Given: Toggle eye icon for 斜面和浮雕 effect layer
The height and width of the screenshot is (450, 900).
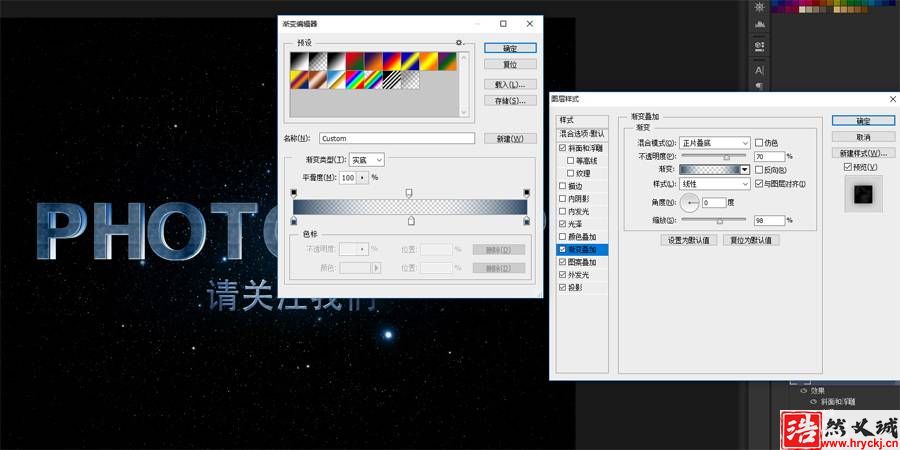Looking at the screenshot, I should click(813, 402).
